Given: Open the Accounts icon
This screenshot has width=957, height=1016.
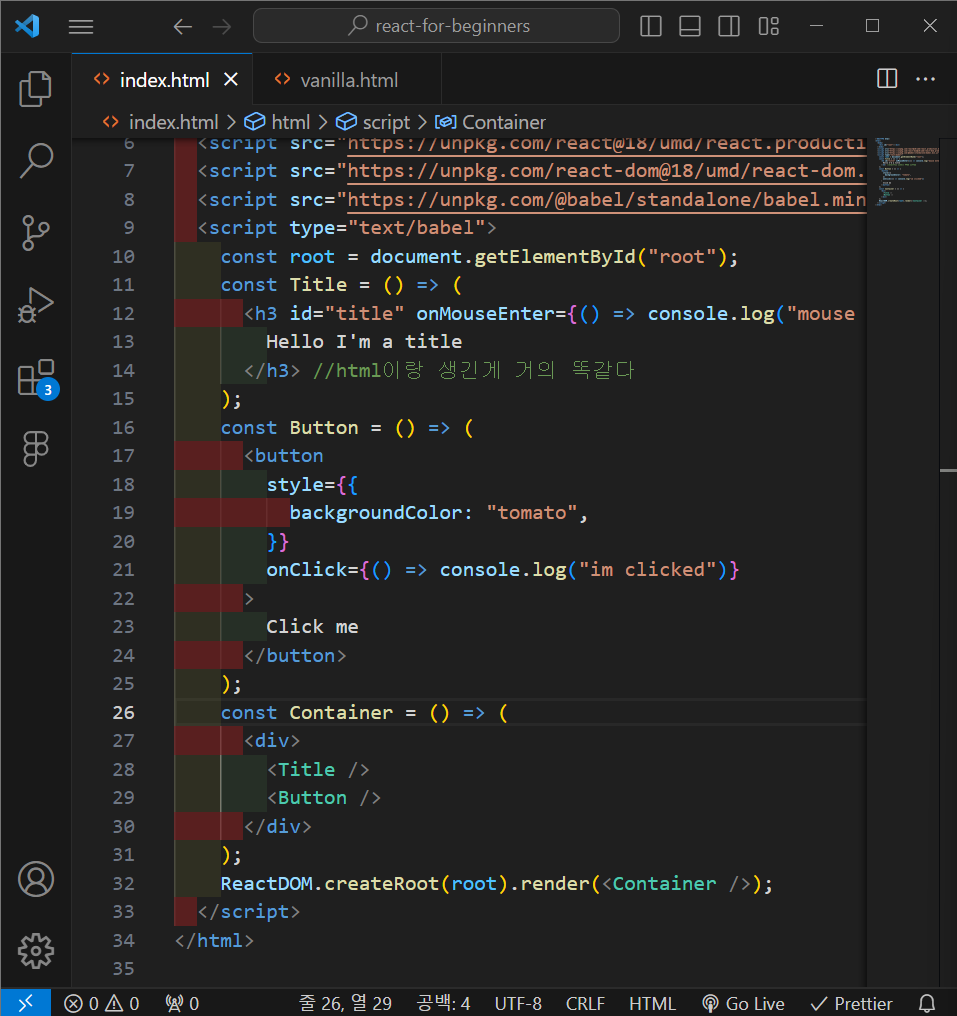Looking at the screenshot, I should click(36, 879).
